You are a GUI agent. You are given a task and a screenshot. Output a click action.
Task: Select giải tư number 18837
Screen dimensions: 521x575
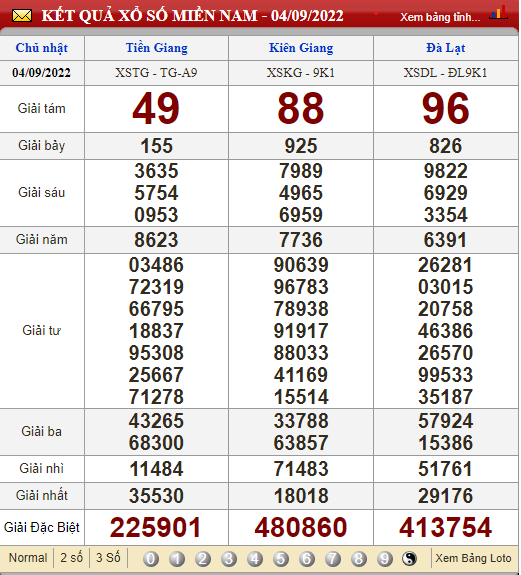[x=156, y=331]
